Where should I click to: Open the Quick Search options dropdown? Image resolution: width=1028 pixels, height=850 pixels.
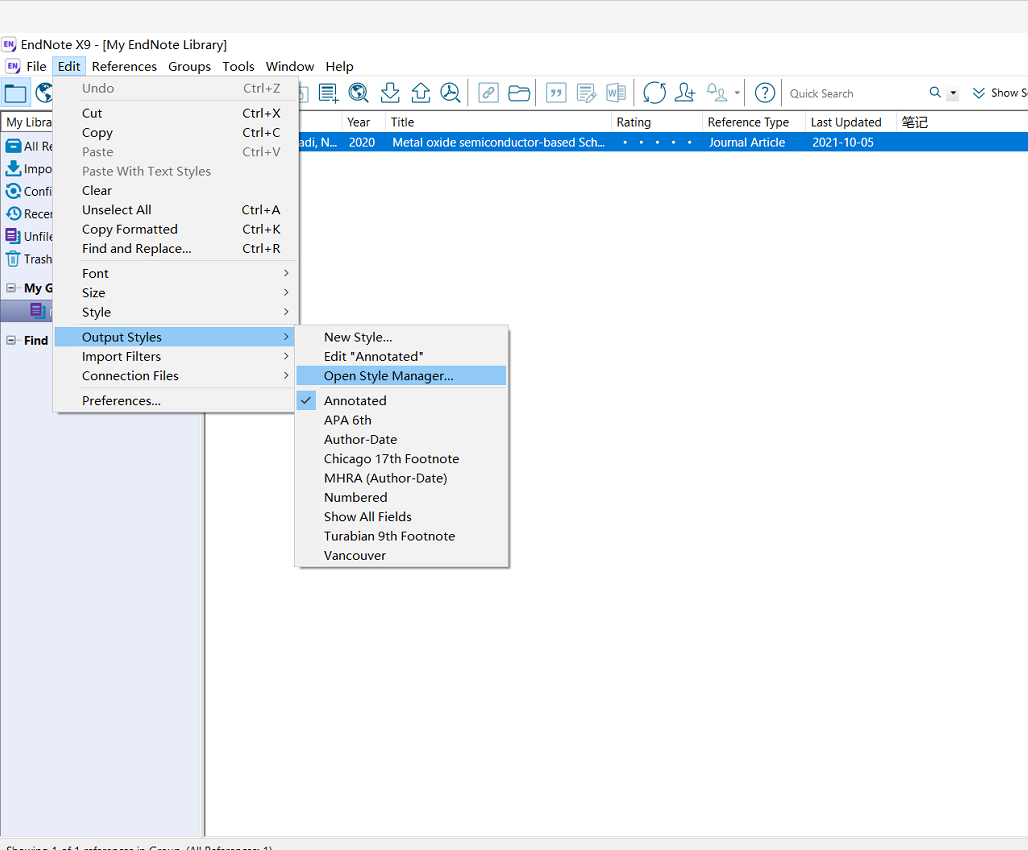coord(953,92)
